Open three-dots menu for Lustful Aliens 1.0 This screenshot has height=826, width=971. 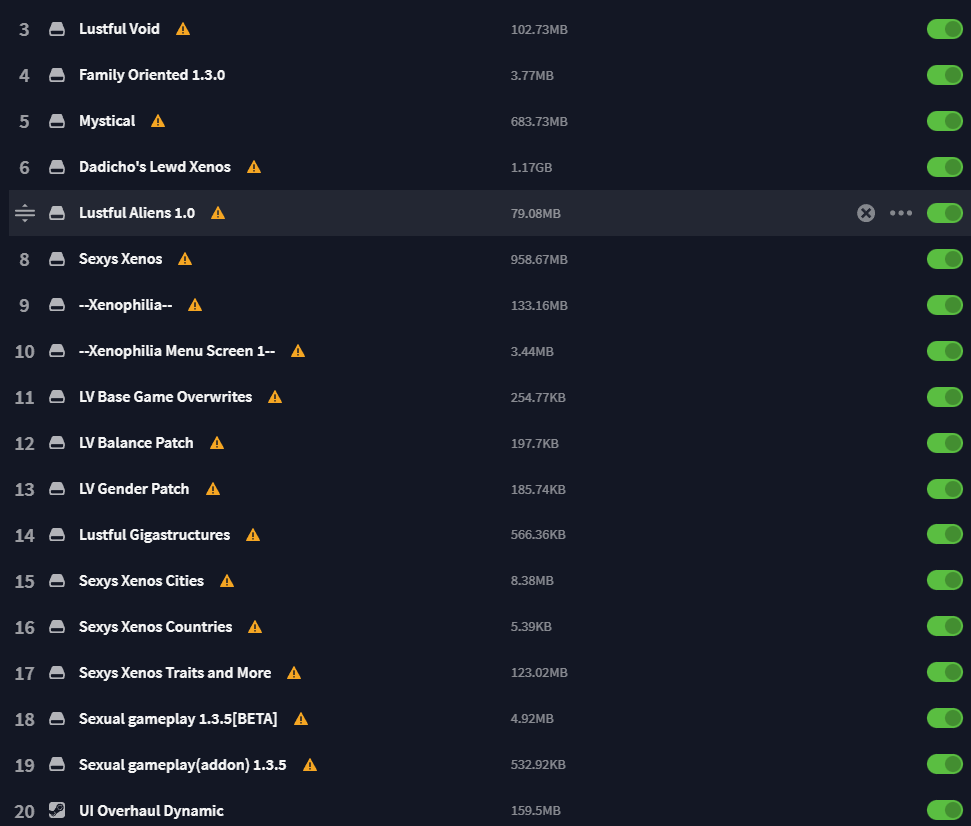(900, 213)
